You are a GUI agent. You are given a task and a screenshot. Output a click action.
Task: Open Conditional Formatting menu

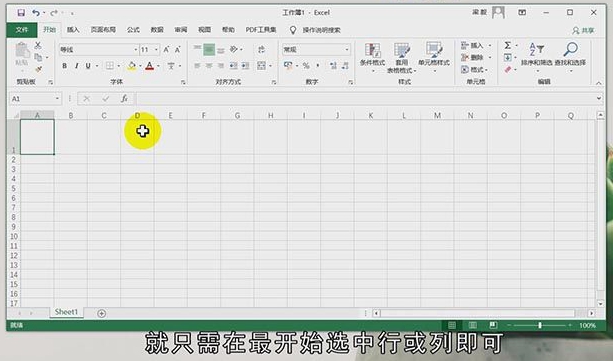point(373,57)
